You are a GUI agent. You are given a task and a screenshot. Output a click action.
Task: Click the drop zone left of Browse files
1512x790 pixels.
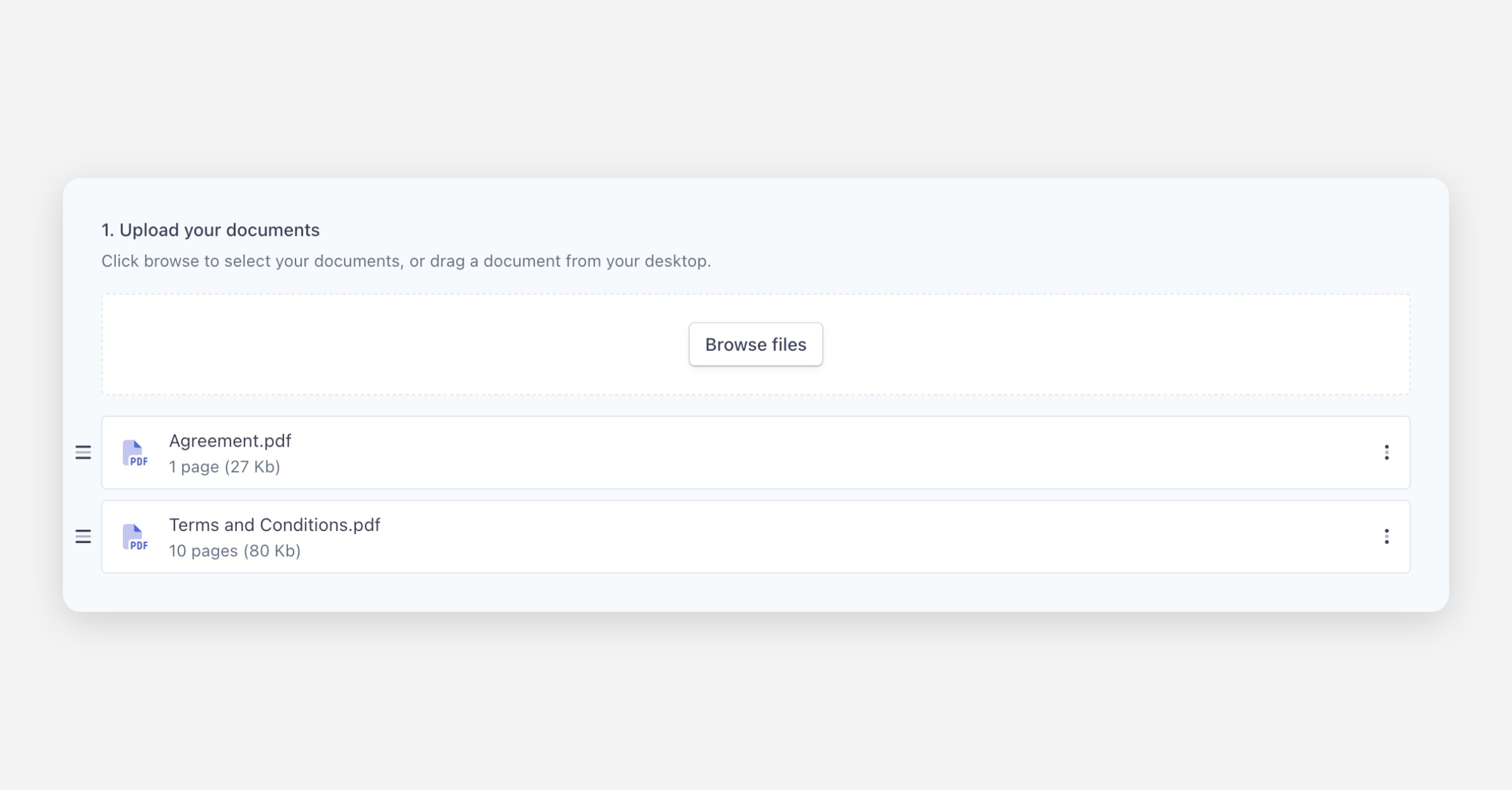(x=391, y=345)
